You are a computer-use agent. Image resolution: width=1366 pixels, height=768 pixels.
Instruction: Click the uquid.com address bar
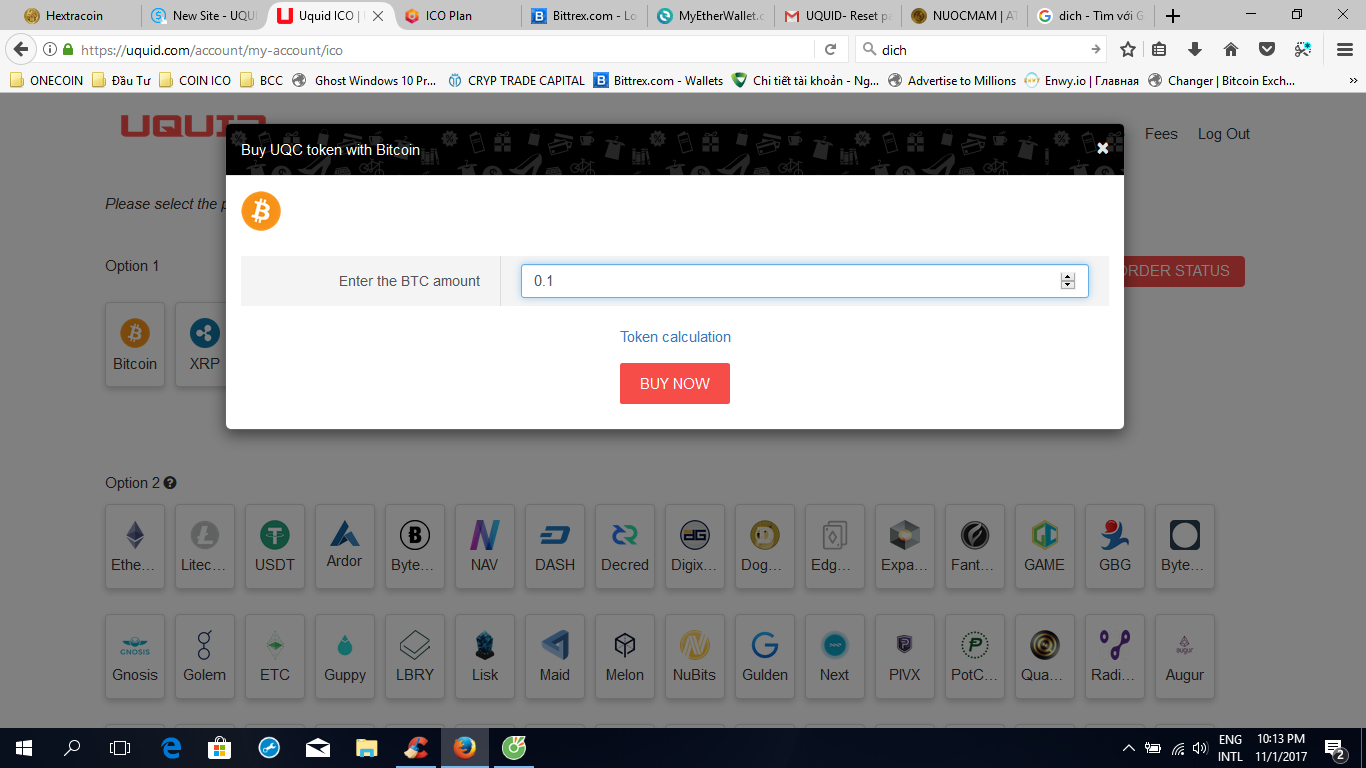click(x=445, y=50)
